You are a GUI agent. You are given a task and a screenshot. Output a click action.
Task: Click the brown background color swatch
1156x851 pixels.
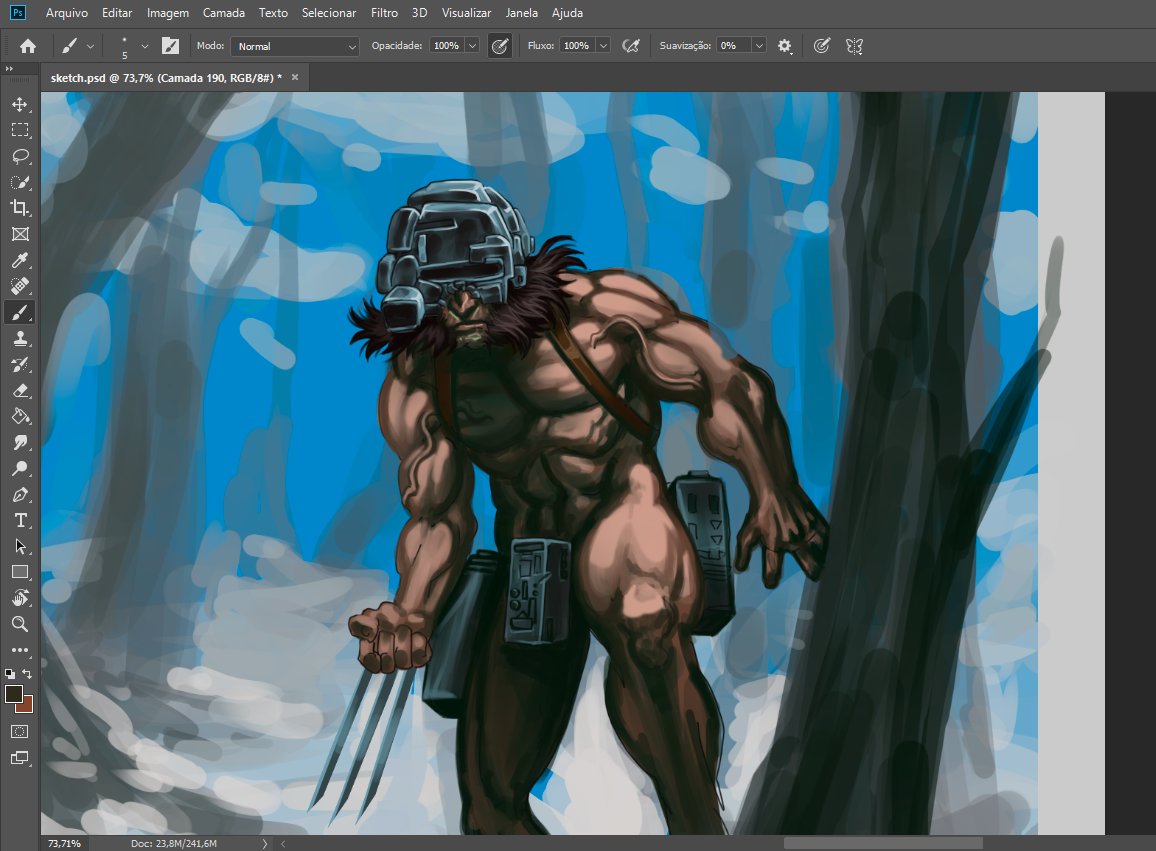click(27, 706)
